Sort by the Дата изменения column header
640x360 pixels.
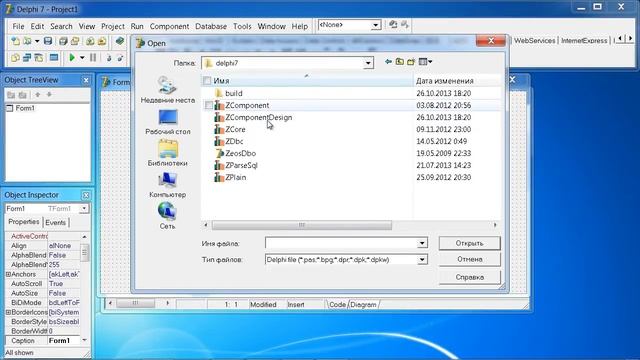(x=457, y=81)
